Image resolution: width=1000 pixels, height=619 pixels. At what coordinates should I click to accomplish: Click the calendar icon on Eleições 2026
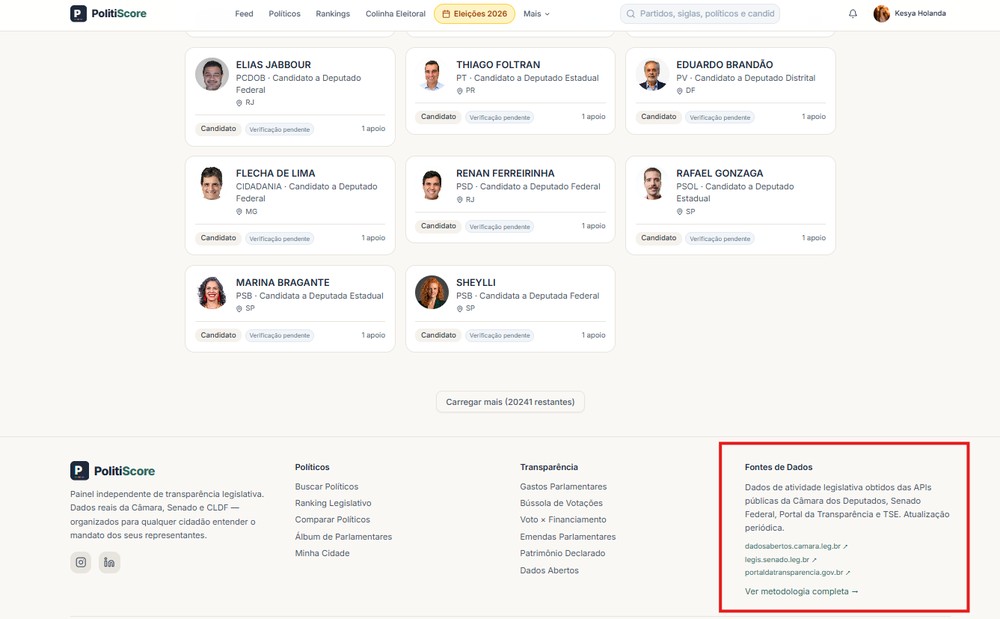coord(446,13)
